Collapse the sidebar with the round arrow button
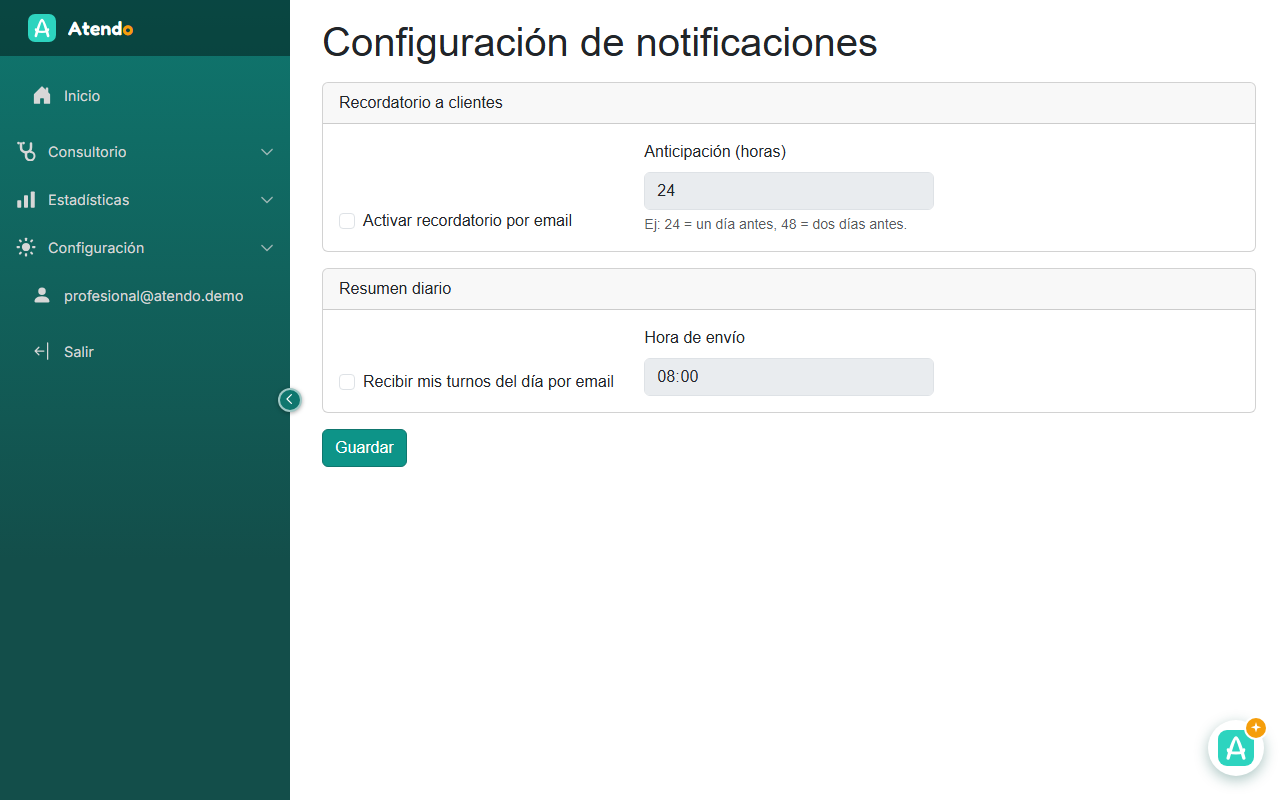The image size is (1280, 800). (x=289, y=400)
